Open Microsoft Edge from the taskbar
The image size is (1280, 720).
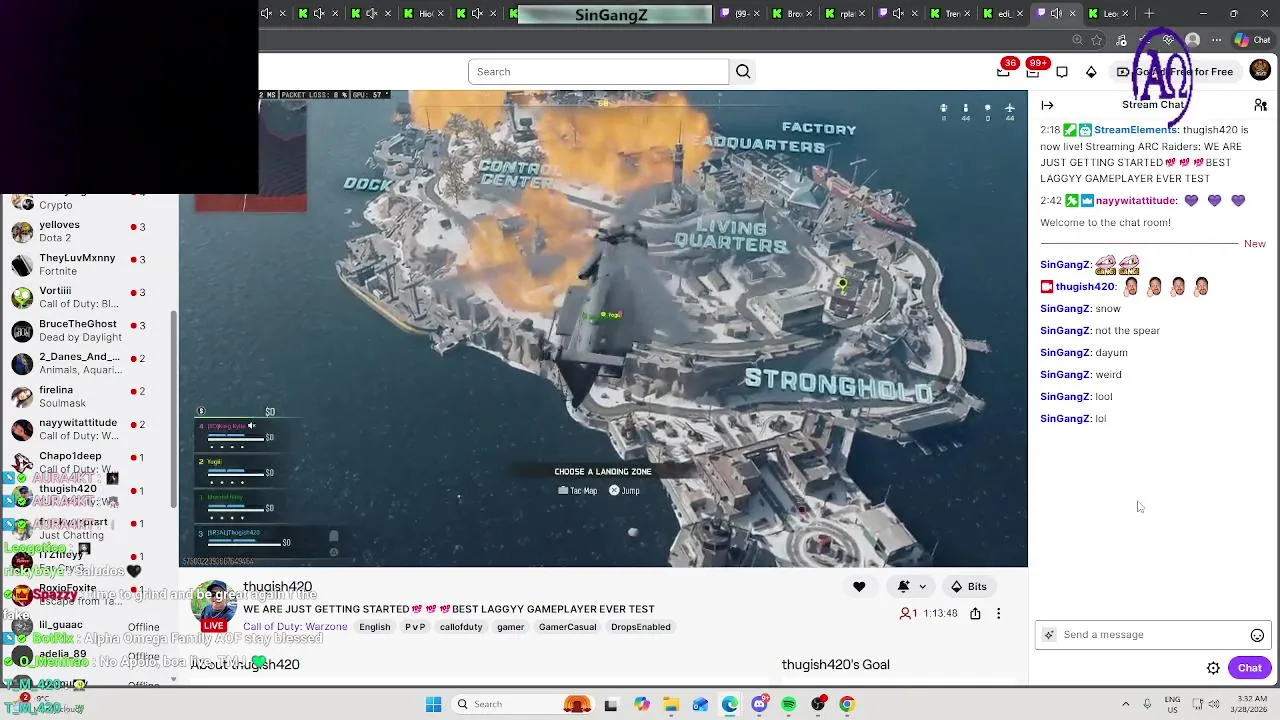click(730, 704)
